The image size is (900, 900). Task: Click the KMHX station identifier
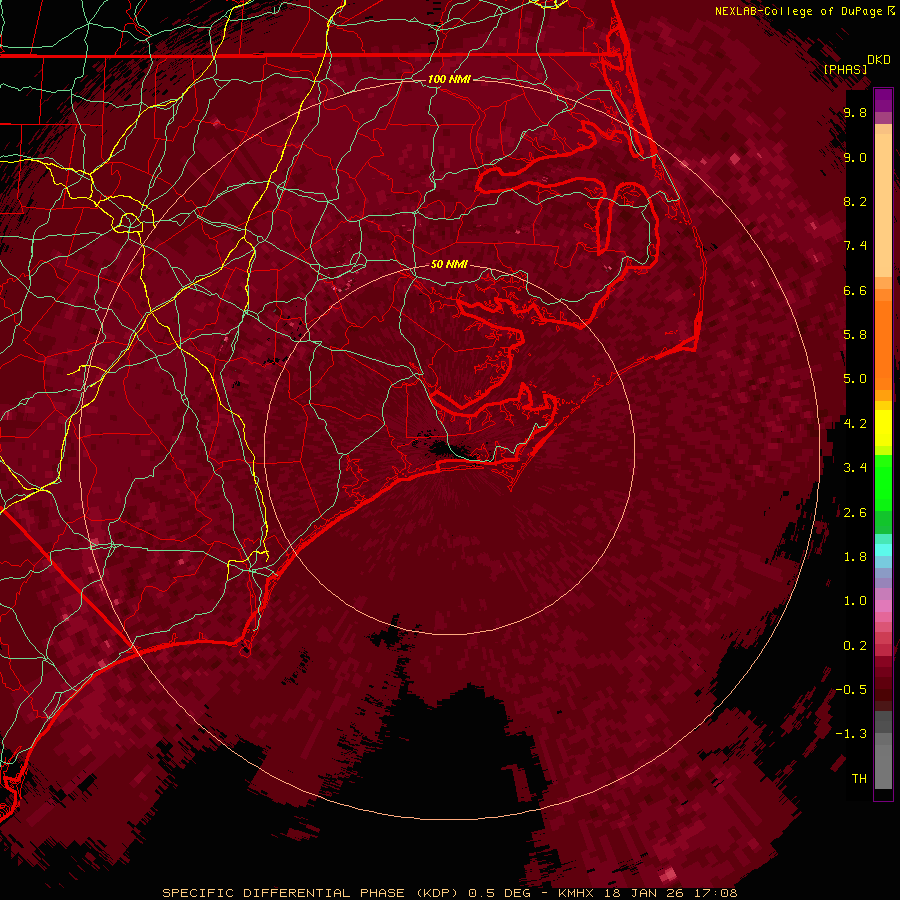pyautogui.click(x=575, y=893)
